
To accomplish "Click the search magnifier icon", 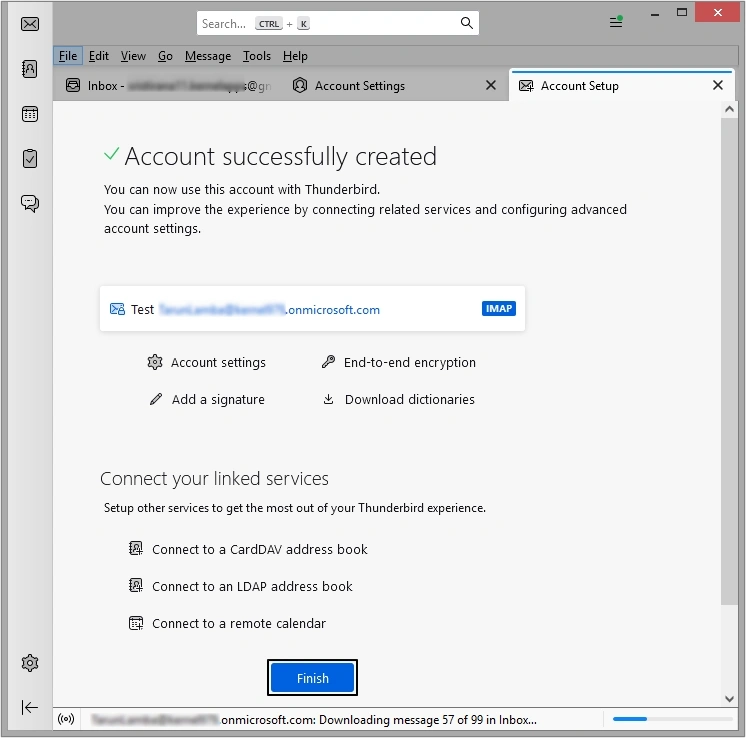I will pos(467,23).
